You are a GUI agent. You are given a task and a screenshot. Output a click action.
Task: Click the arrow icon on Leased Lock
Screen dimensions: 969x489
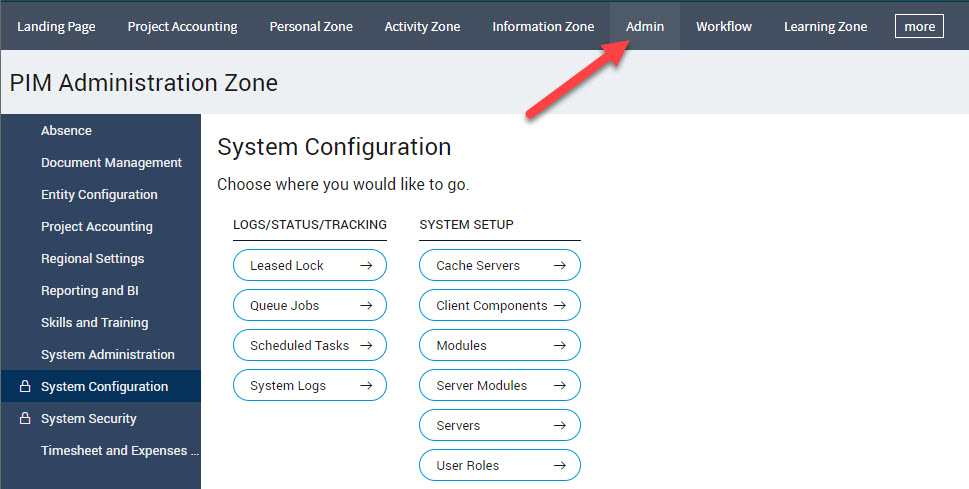(x=366, y=265)
